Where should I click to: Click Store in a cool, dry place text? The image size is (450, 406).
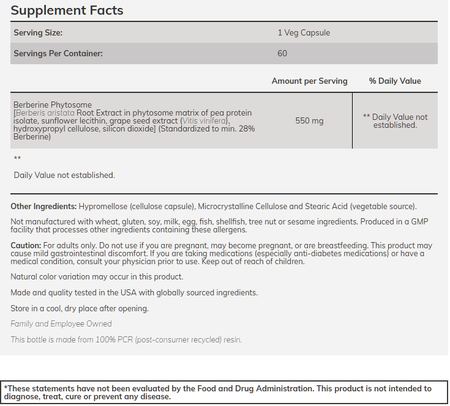point(79,308)
